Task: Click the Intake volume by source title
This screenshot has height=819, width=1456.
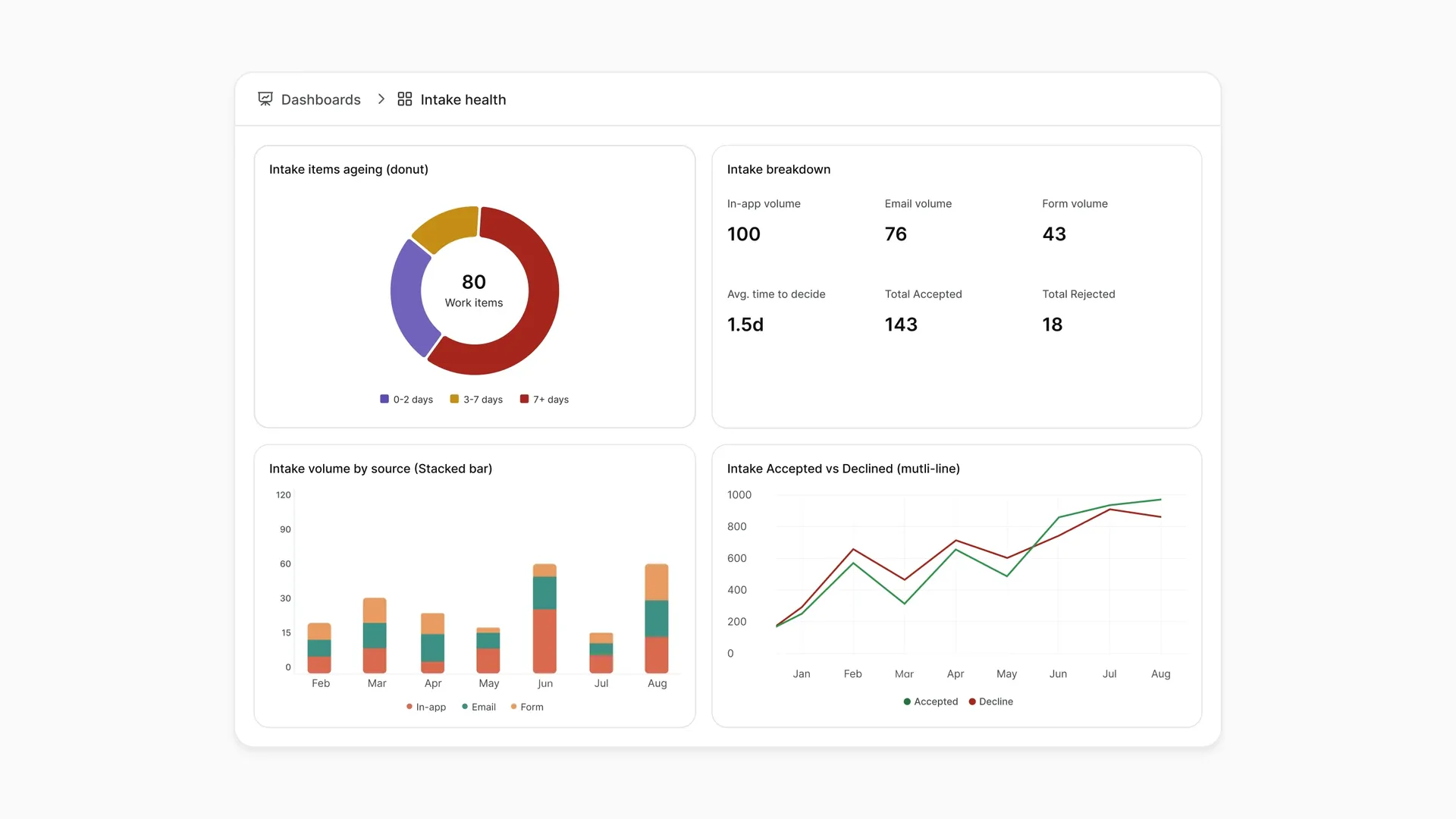Action: pyautogui.click(x=381, y=469)
